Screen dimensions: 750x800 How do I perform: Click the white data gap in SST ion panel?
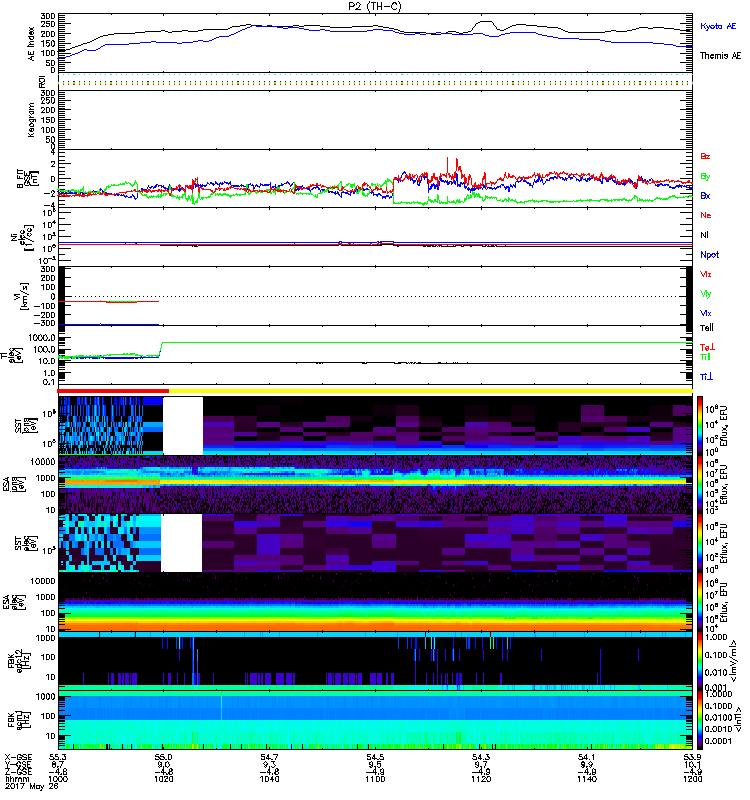point(183,426)
